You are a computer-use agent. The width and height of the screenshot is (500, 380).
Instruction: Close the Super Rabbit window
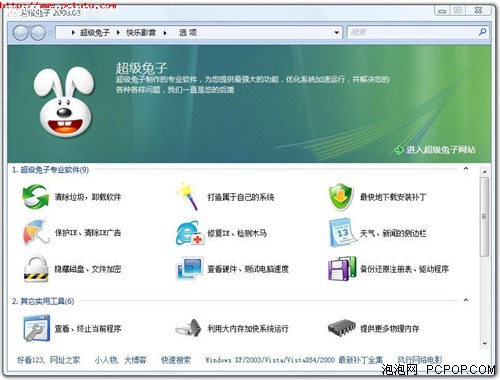pos(478,11)
